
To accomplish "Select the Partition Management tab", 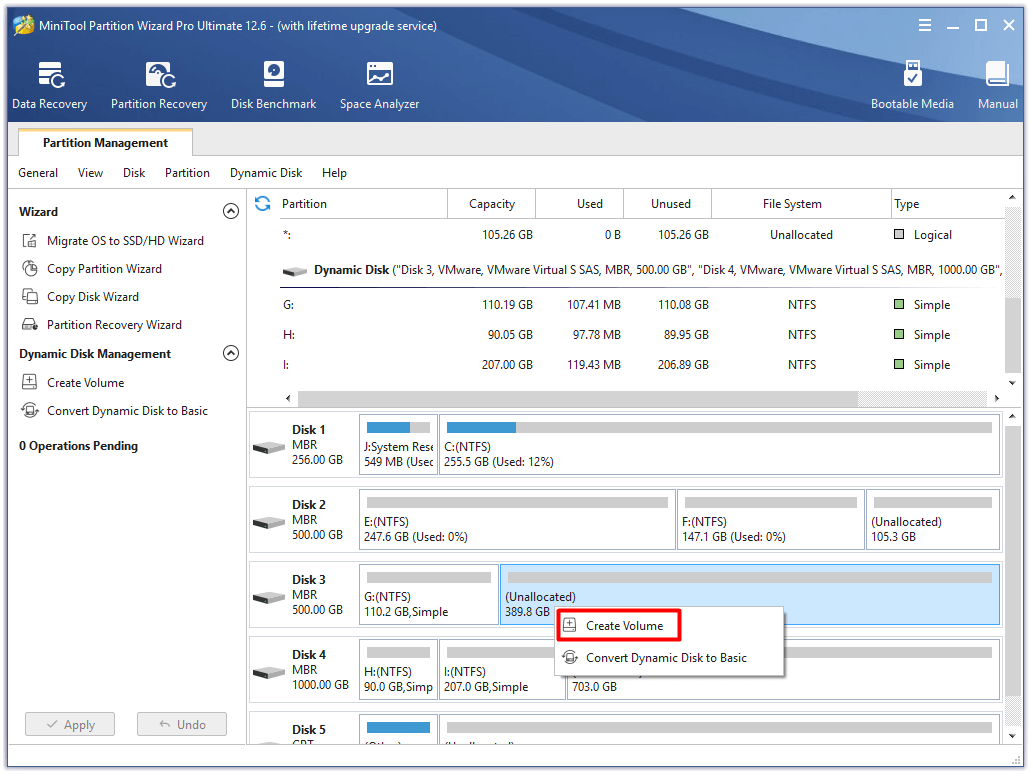I will (x=105, y=142).
